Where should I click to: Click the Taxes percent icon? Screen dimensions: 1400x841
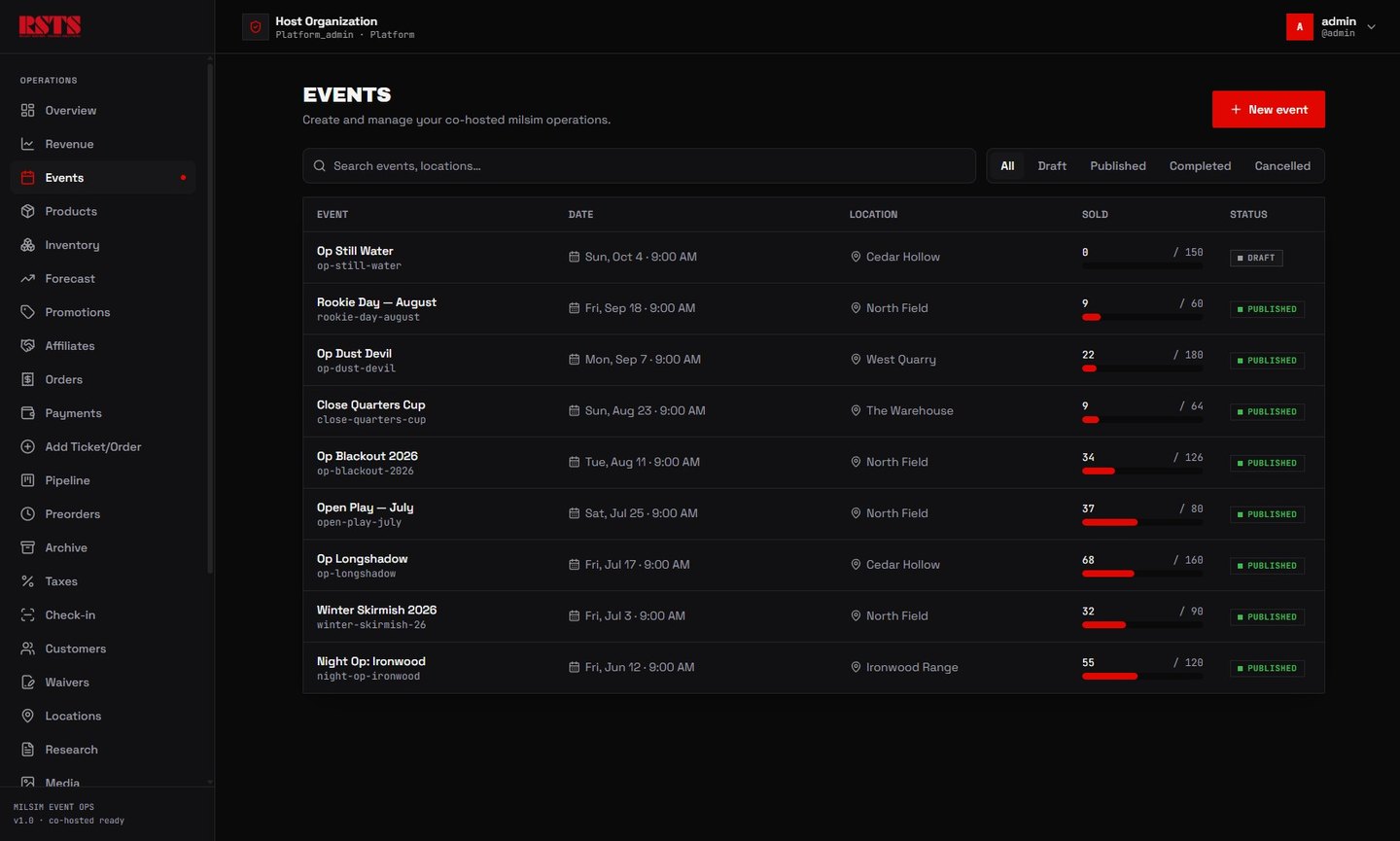tap(27, 581)
